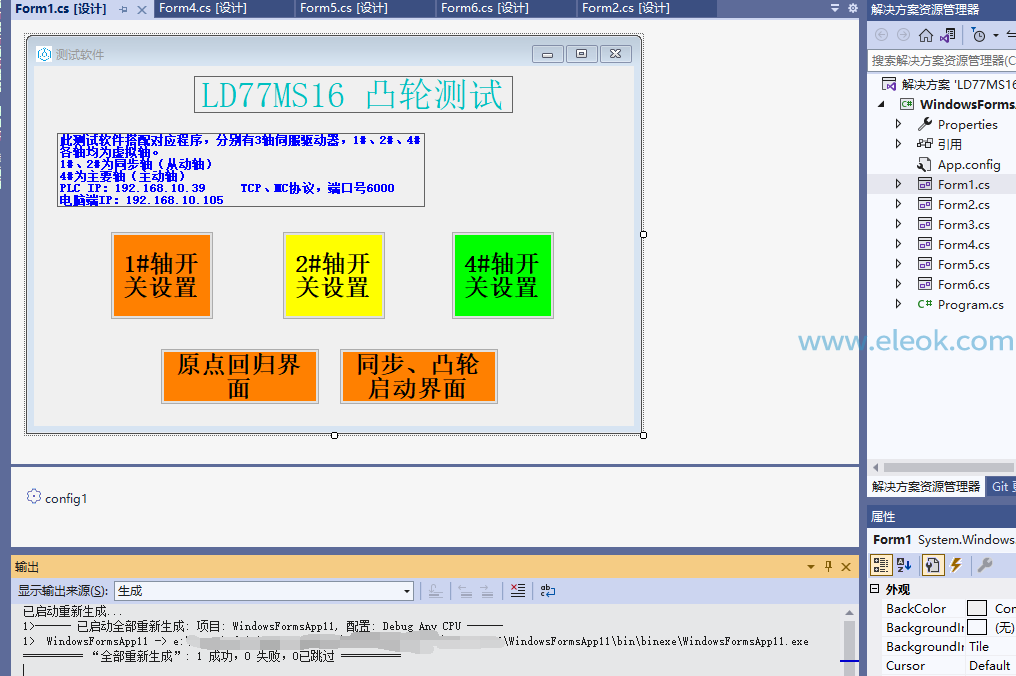Close the Form1.cs design tab

(x=142, y=9)
